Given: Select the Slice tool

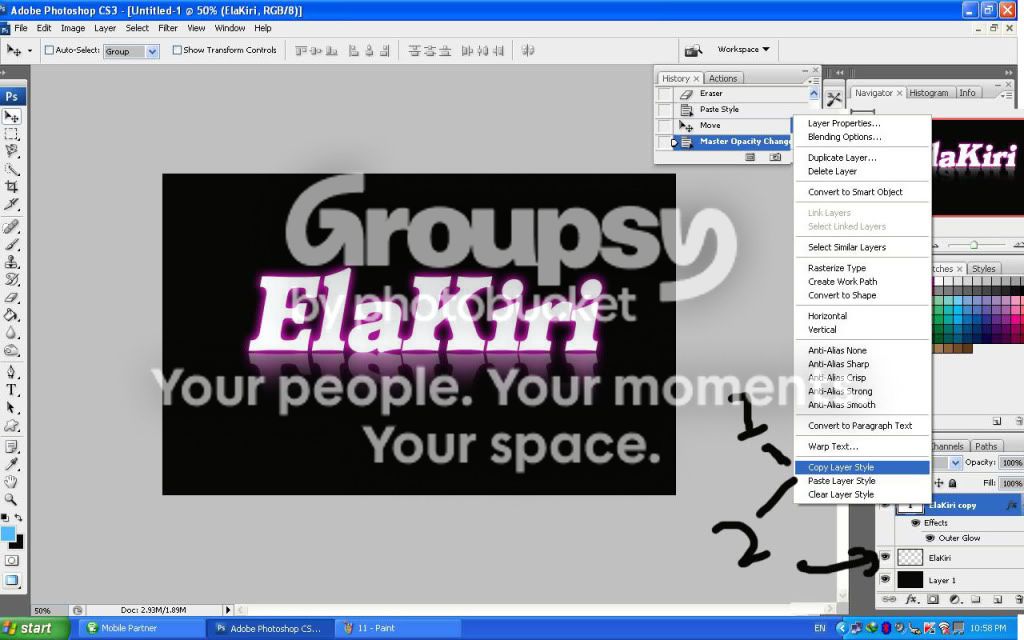Looking at the screenshot, I should coord(12,204).
